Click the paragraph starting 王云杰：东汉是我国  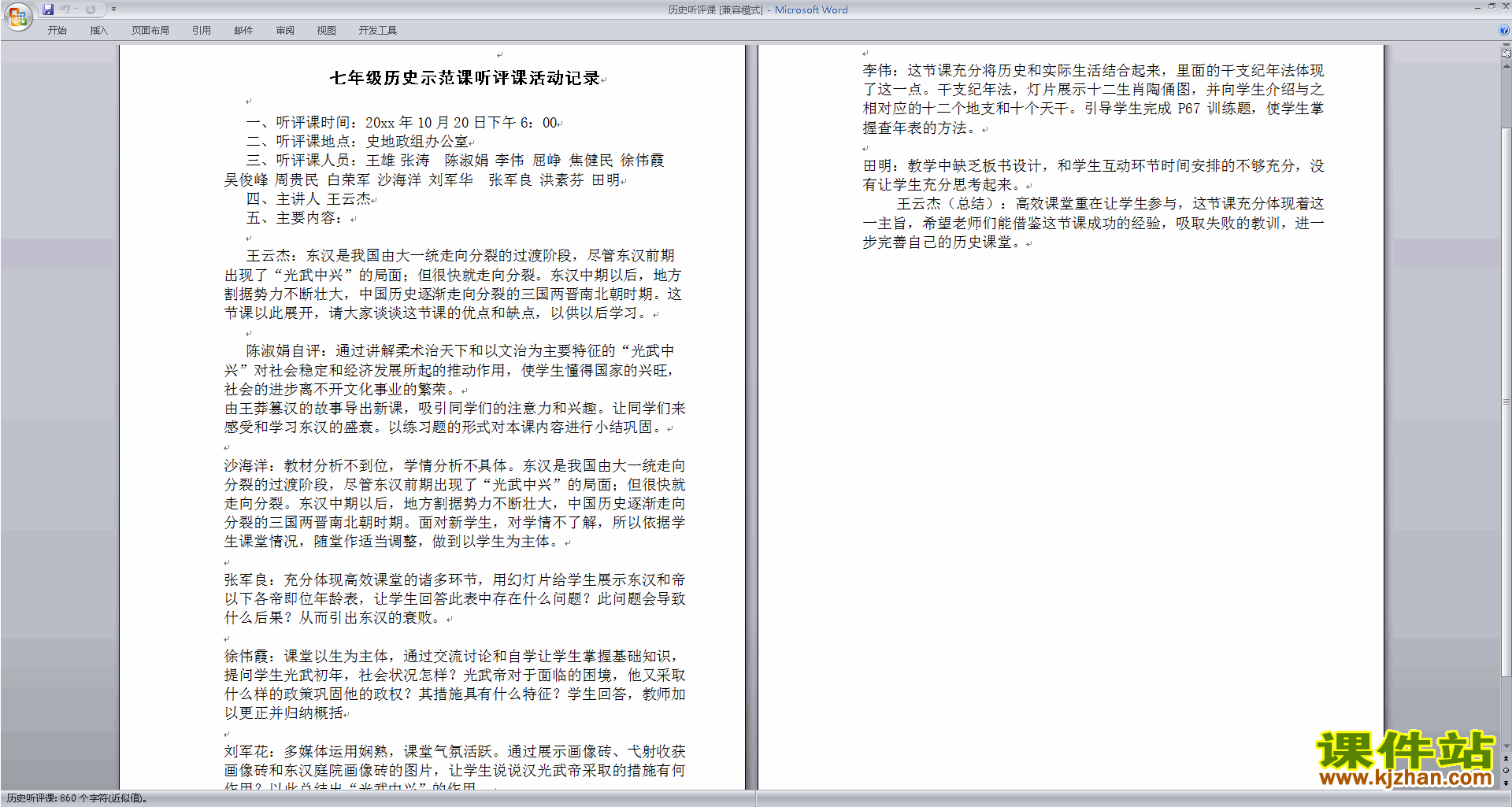point(454,284)
